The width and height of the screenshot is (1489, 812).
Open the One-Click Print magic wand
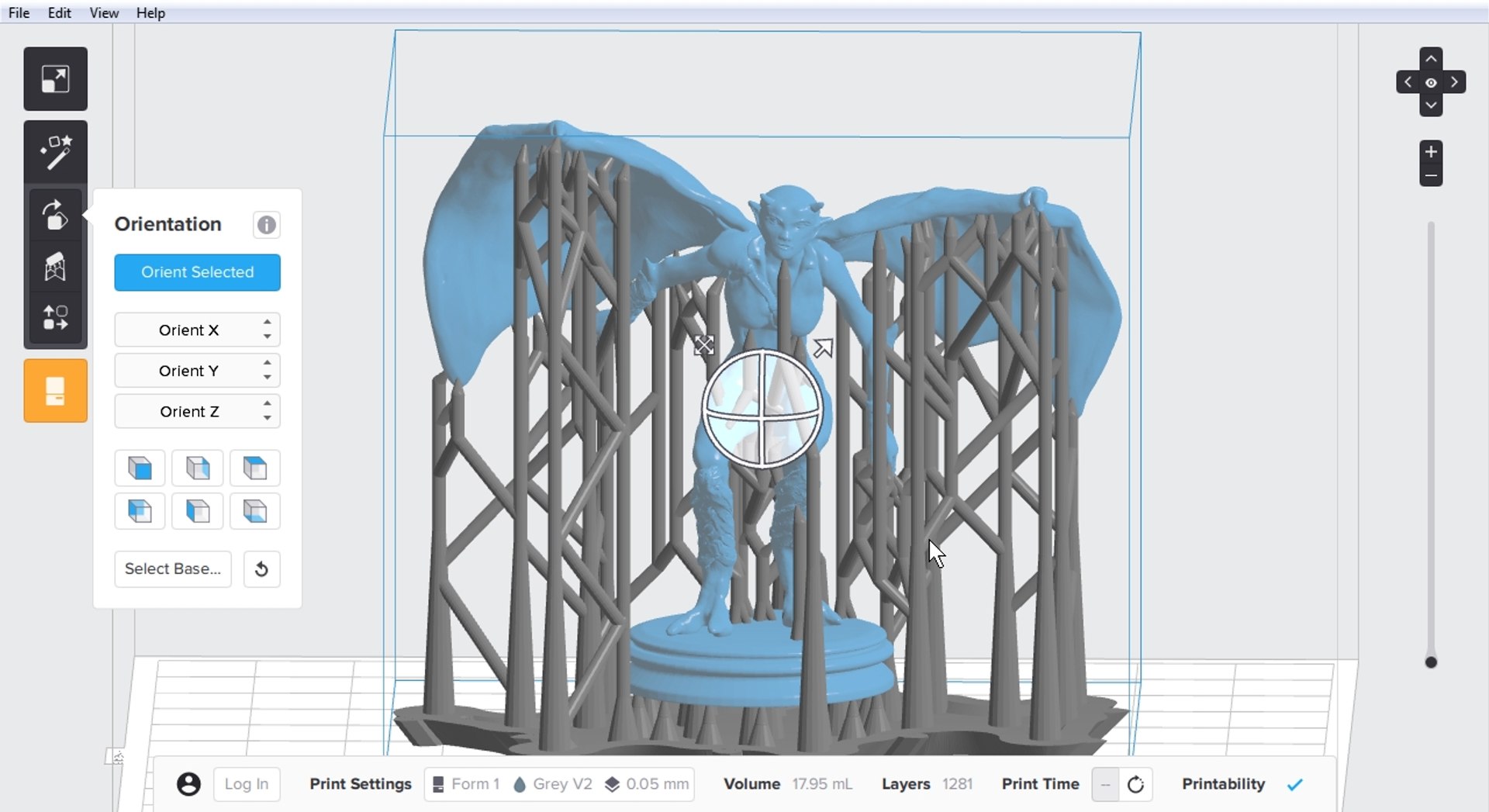55,153
